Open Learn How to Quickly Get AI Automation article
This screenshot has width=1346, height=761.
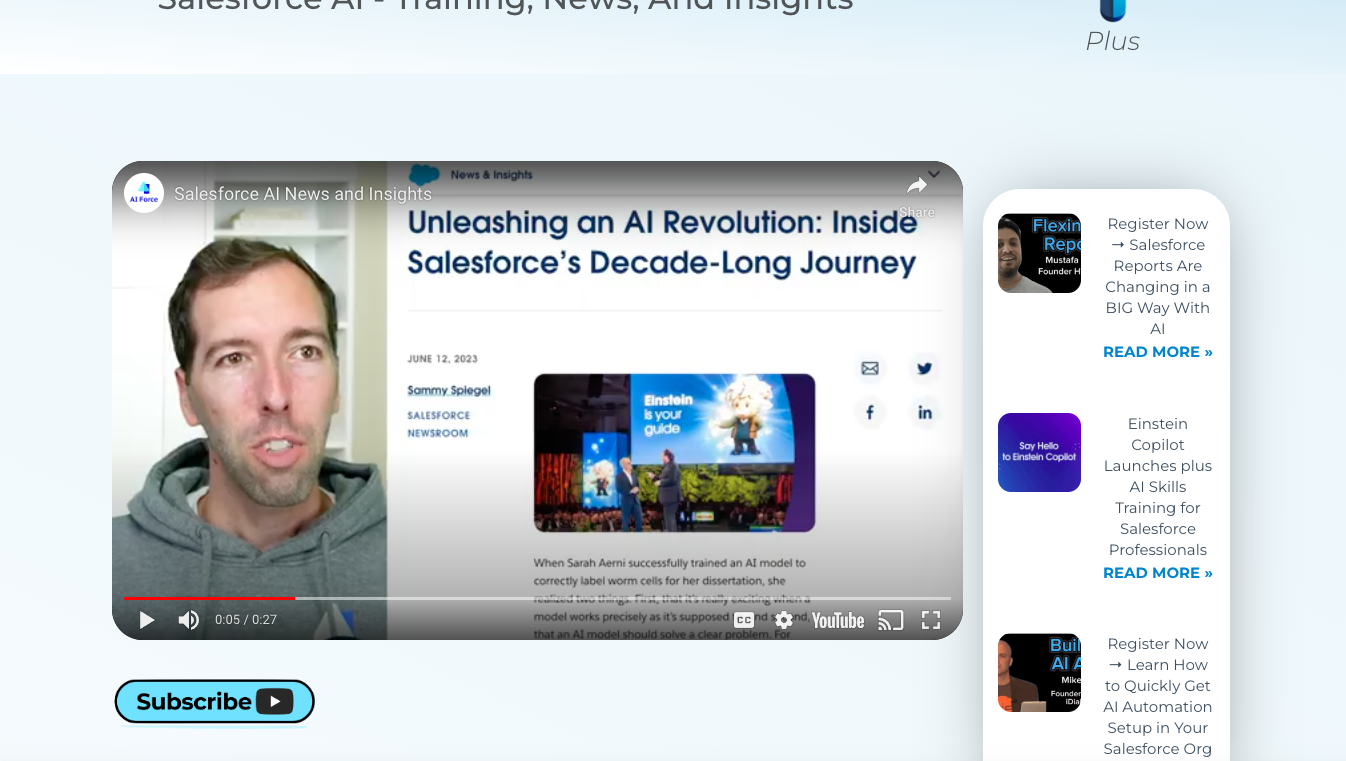click(1157, 696)
